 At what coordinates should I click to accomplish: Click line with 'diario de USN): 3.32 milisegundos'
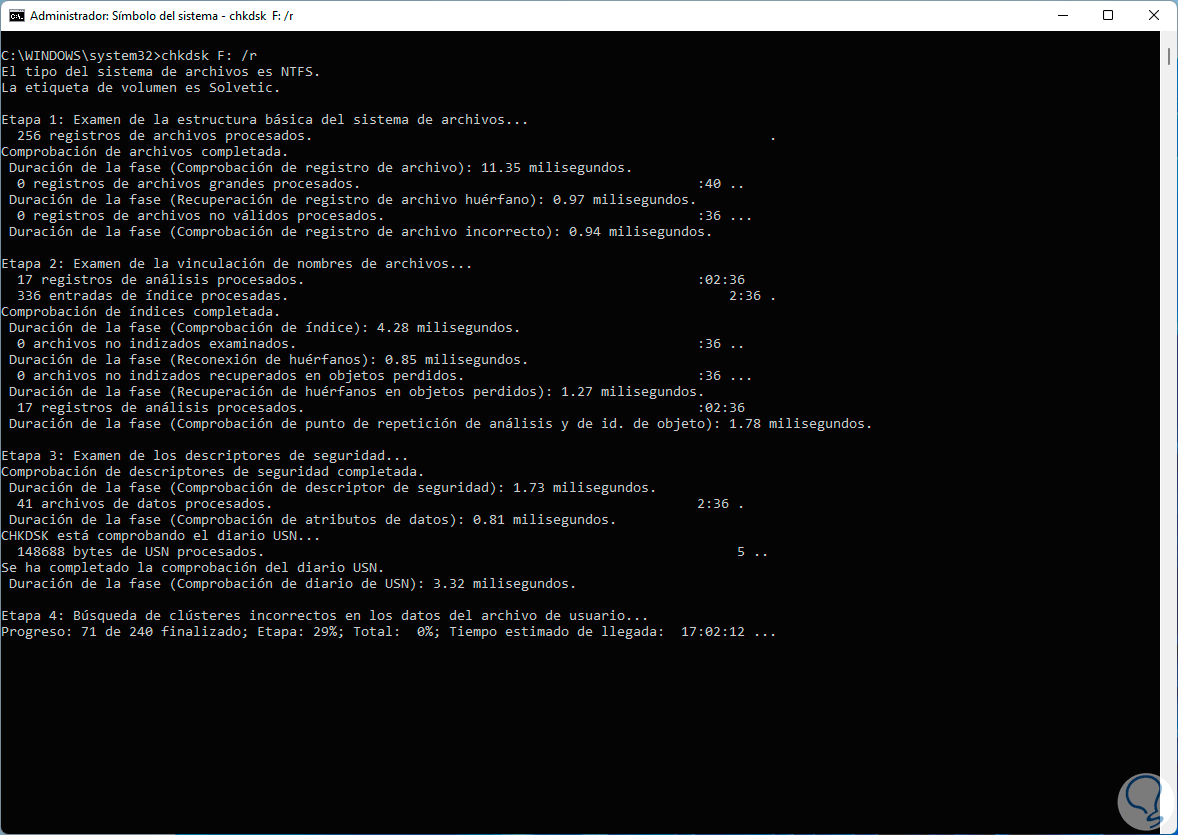pyautogui.click(x=292, y=583)
